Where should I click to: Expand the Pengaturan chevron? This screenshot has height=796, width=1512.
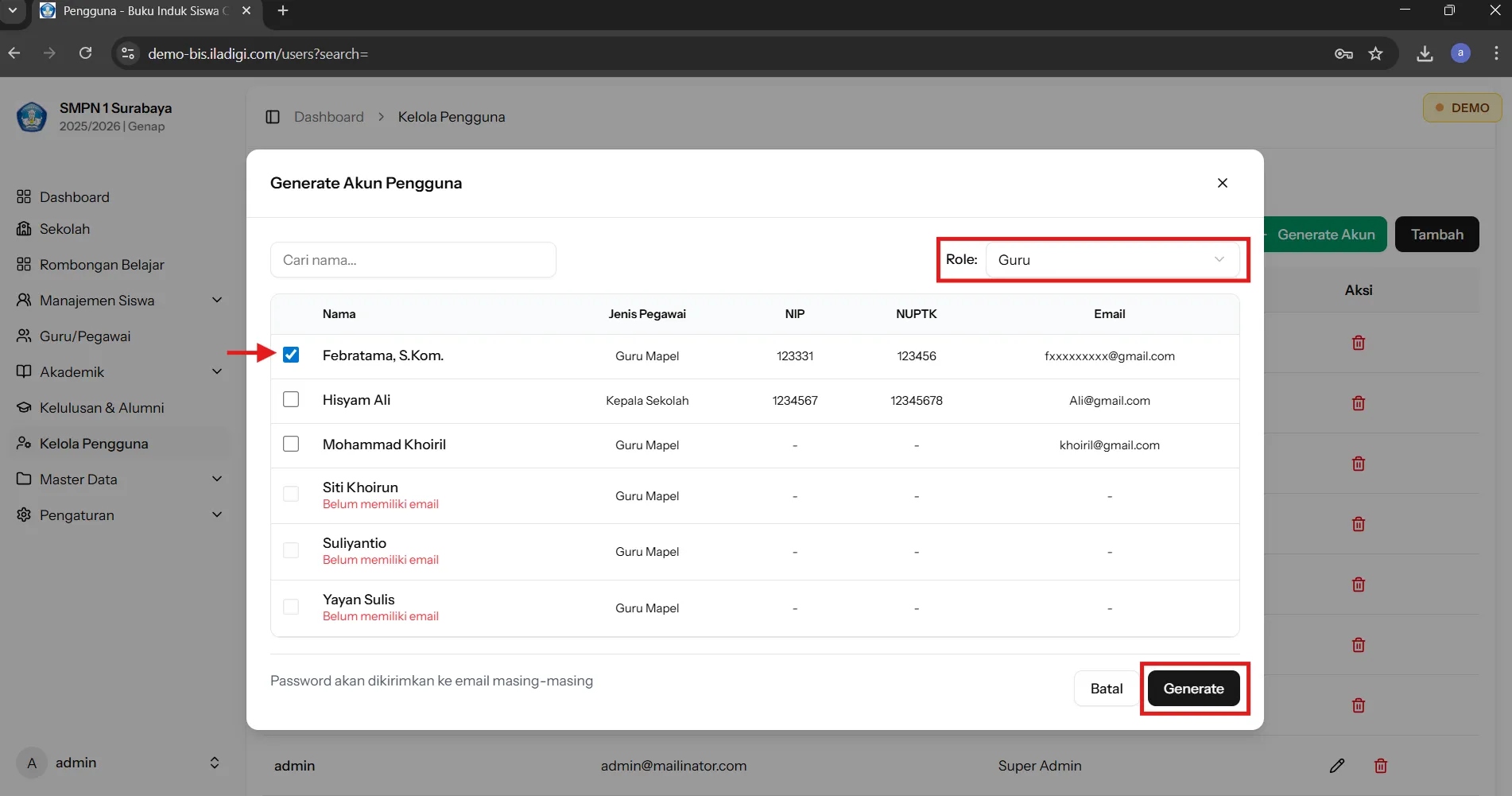click(217, 514)
